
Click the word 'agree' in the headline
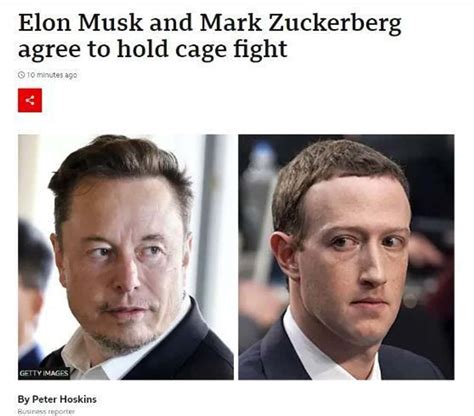tap(49, 51)
